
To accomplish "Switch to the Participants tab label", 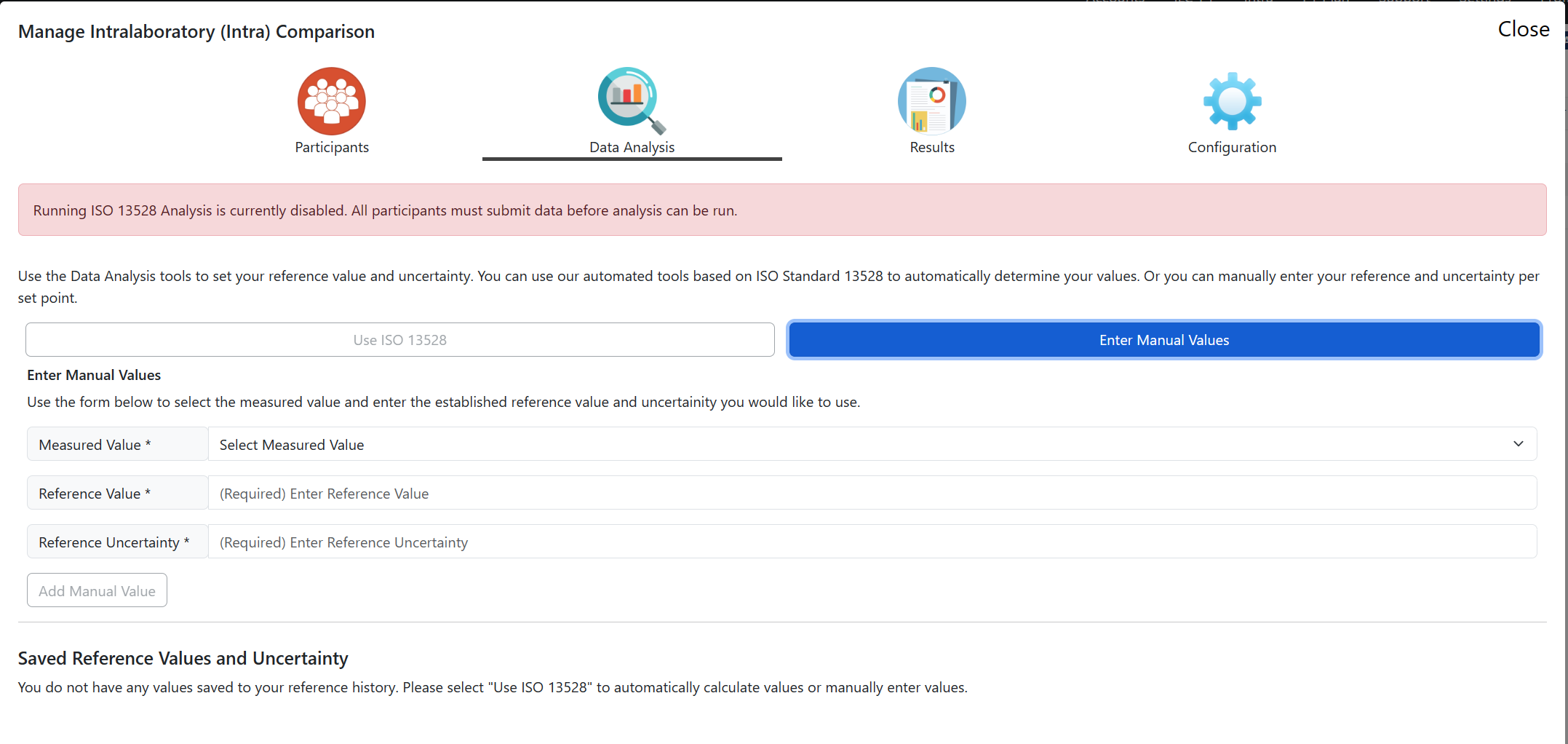I will click(332, 147).
